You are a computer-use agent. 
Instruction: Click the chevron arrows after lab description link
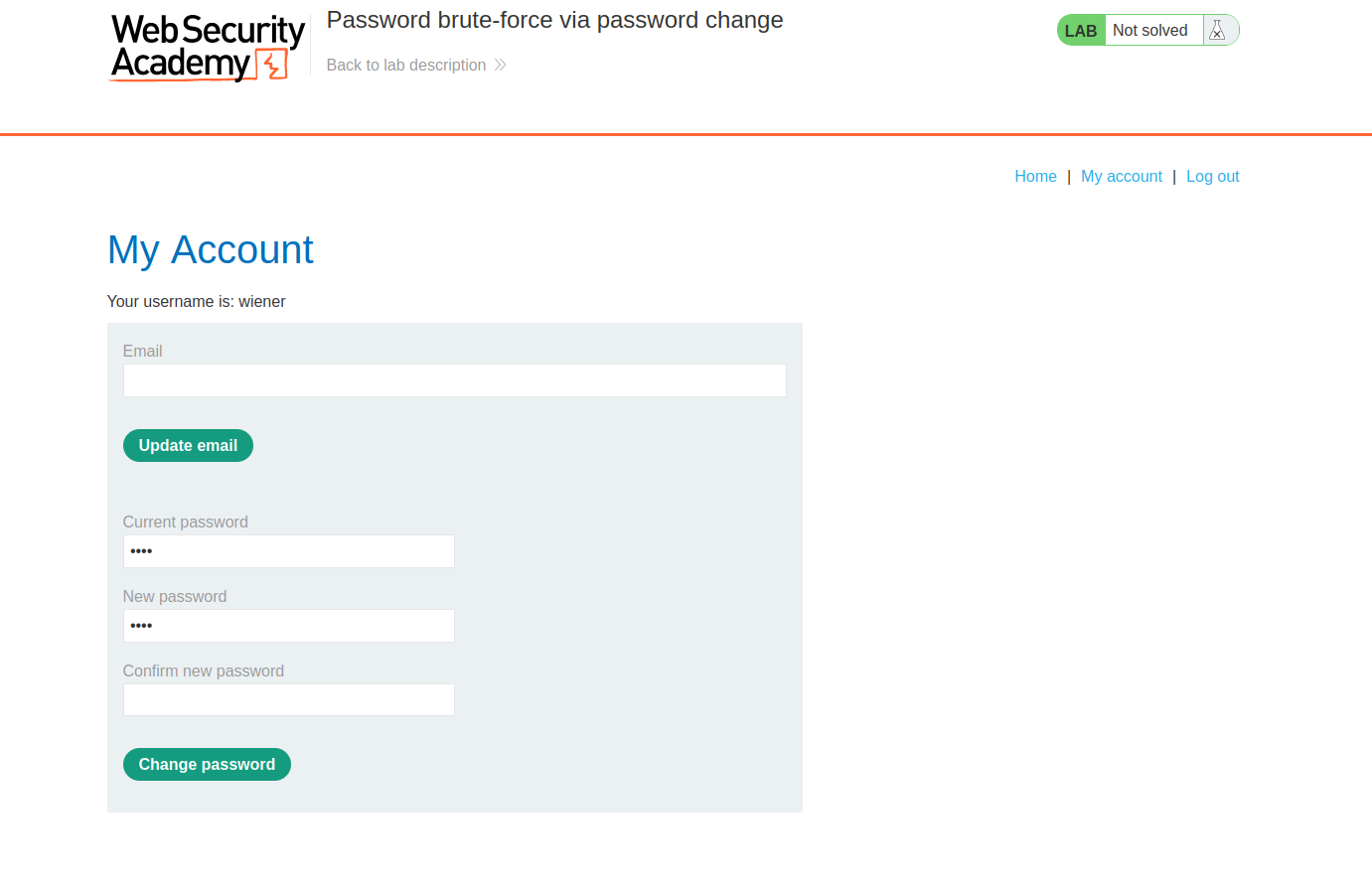coord(502,65)
